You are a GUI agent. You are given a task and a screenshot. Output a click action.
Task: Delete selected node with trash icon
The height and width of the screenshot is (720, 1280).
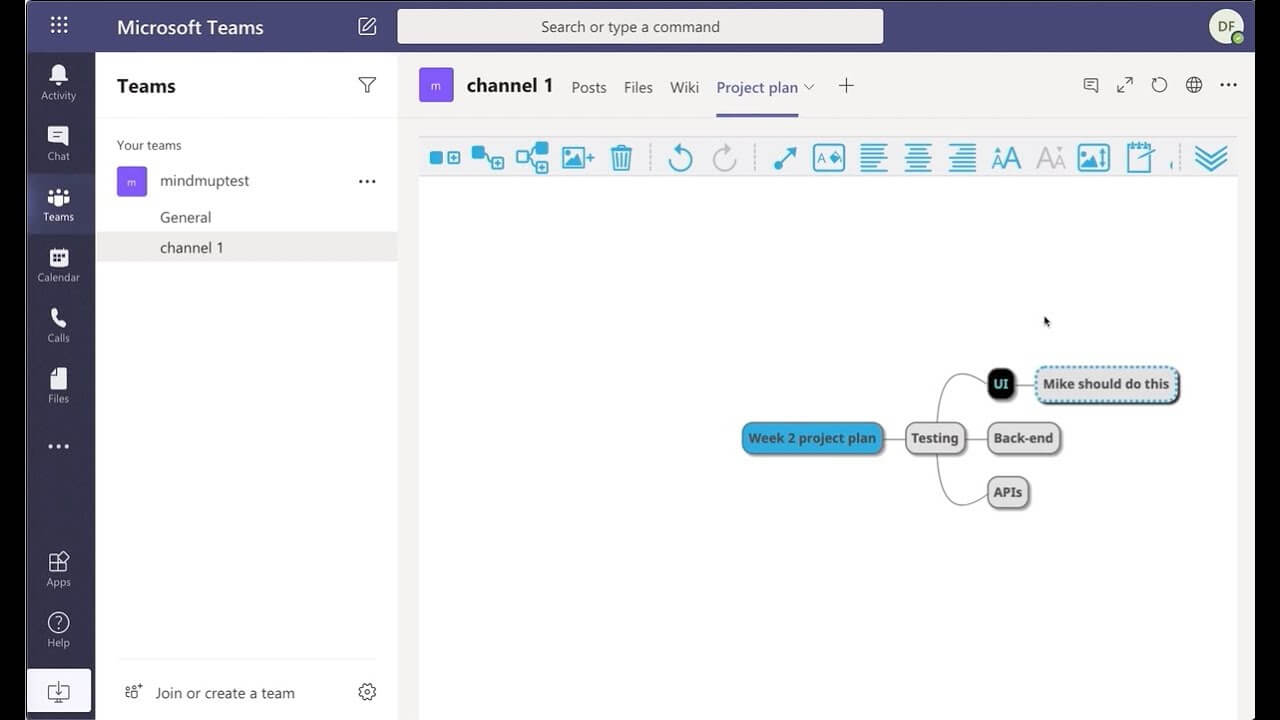click(621, 157)
